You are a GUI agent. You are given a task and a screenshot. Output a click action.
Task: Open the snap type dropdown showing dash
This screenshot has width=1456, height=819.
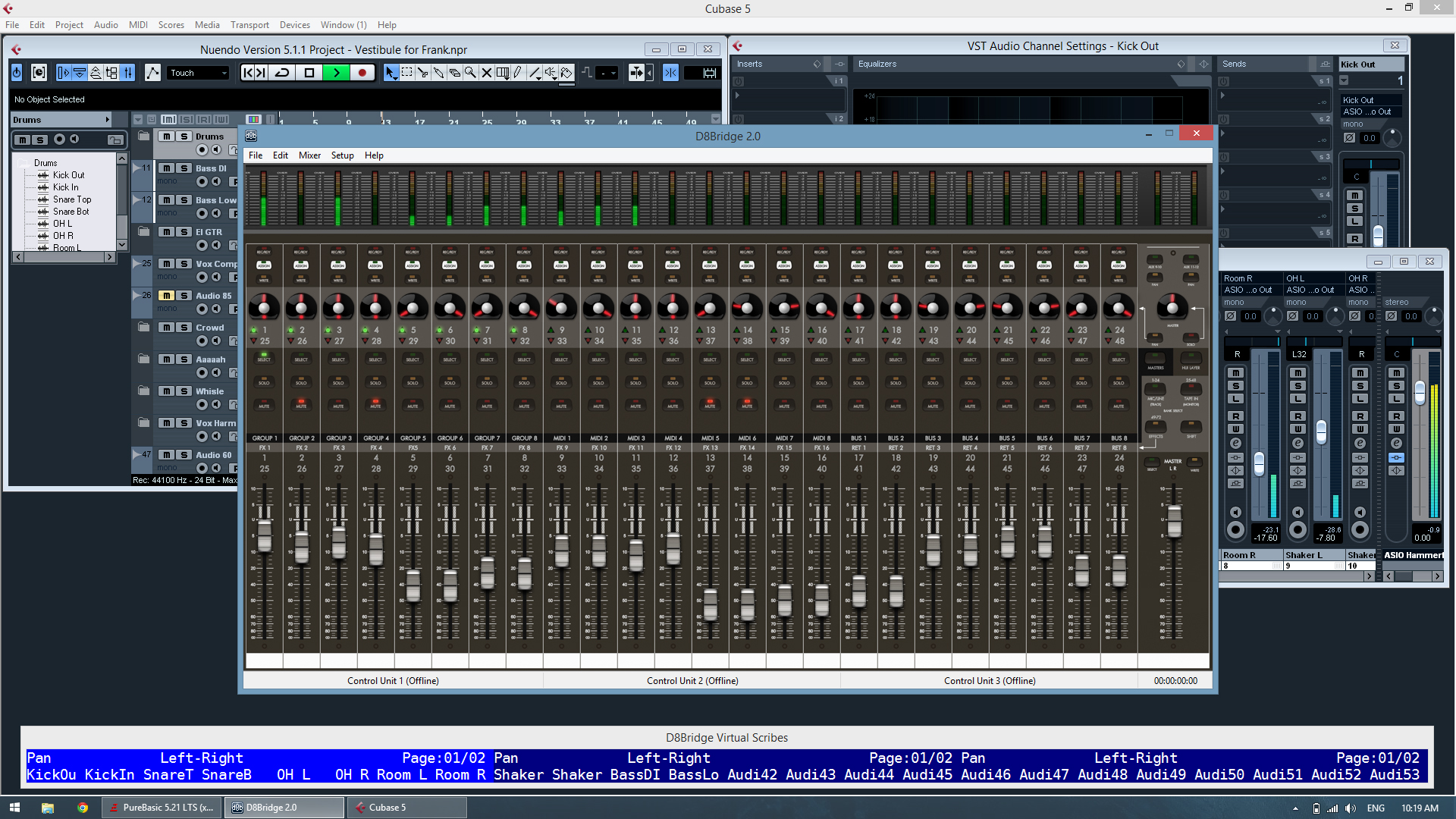click(607, 73)
